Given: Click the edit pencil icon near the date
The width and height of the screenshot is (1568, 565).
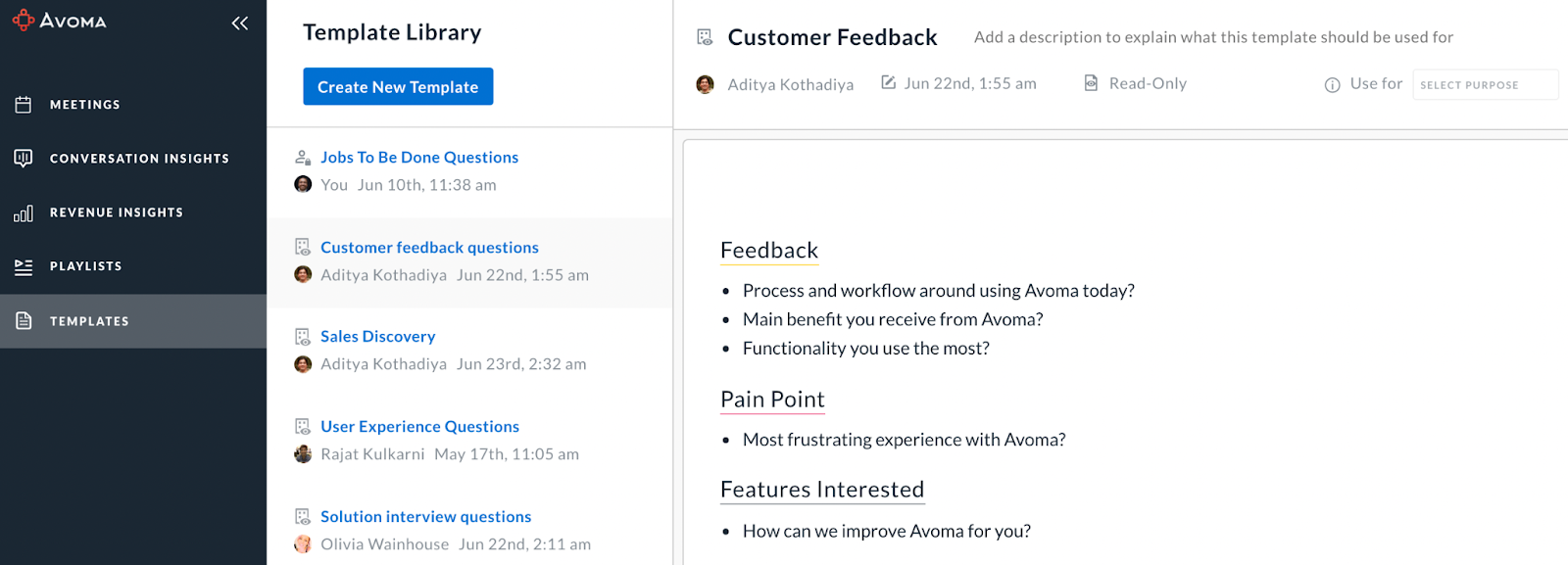Looking at the screenshot, I should click(888, 82).
